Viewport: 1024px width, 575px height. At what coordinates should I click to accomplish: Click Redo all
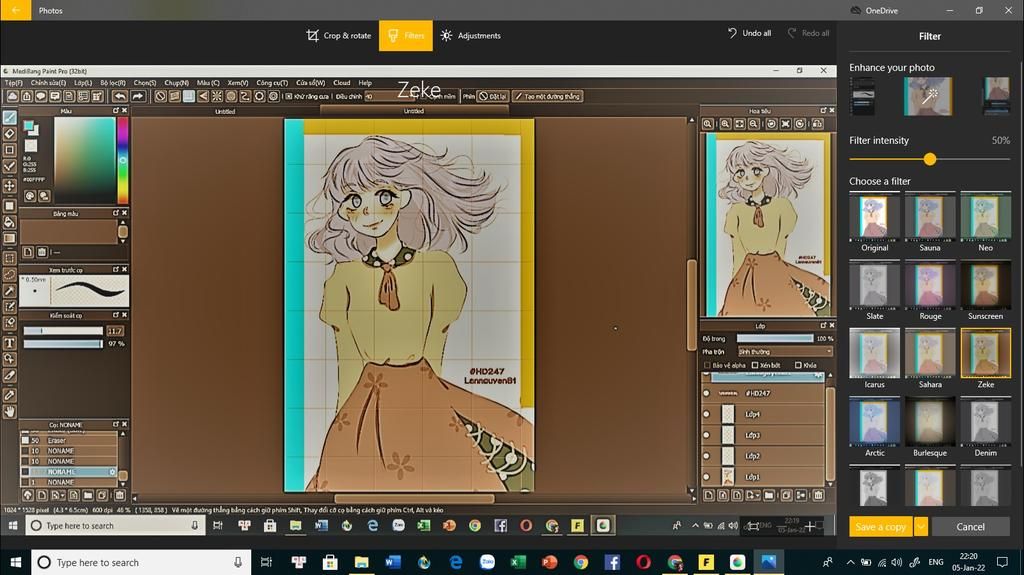click(808, 33)
